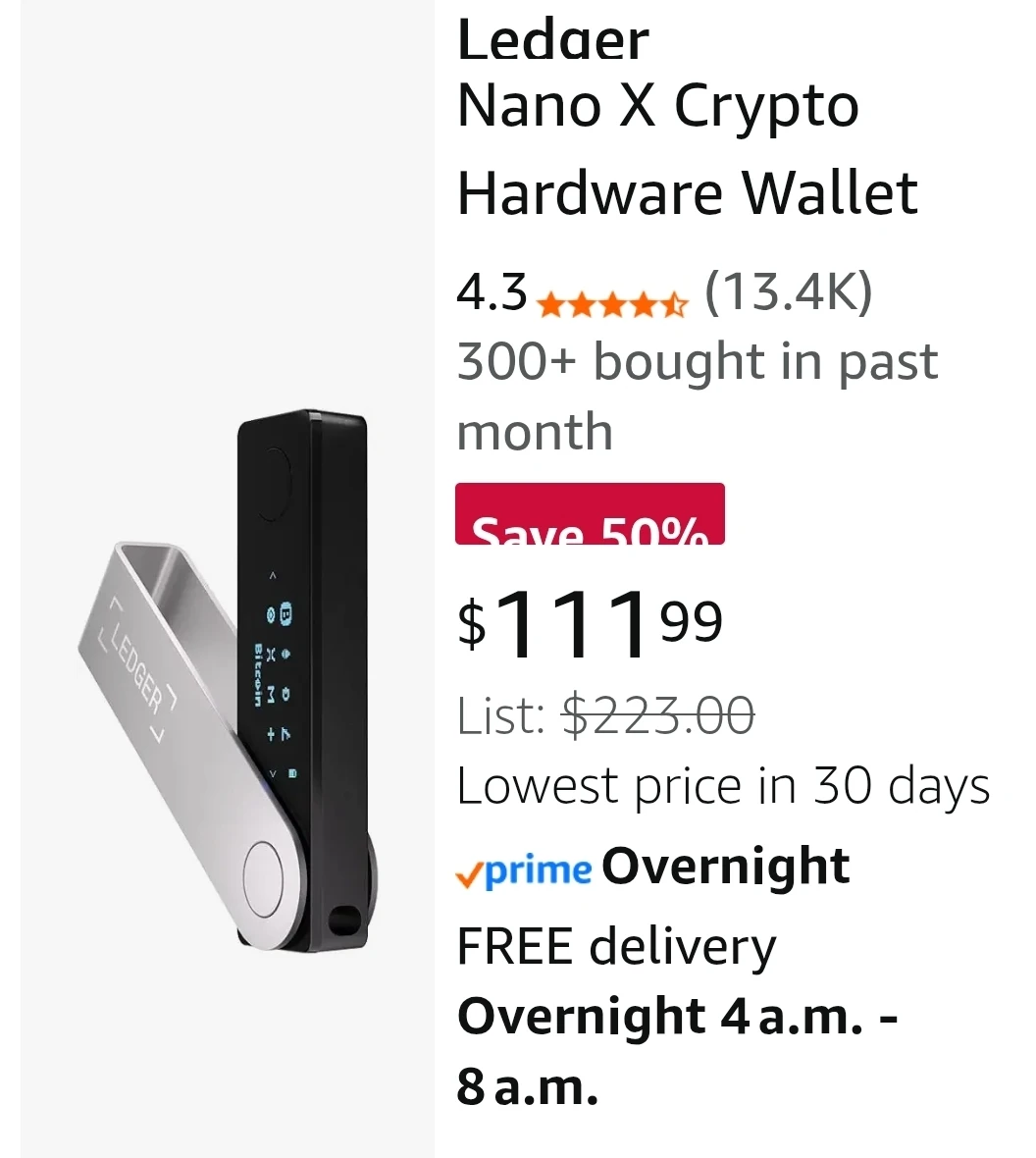Tap the up chevron on the device screen
The width and height of the screenshot is (1036, 1158).
pos(274,575)
